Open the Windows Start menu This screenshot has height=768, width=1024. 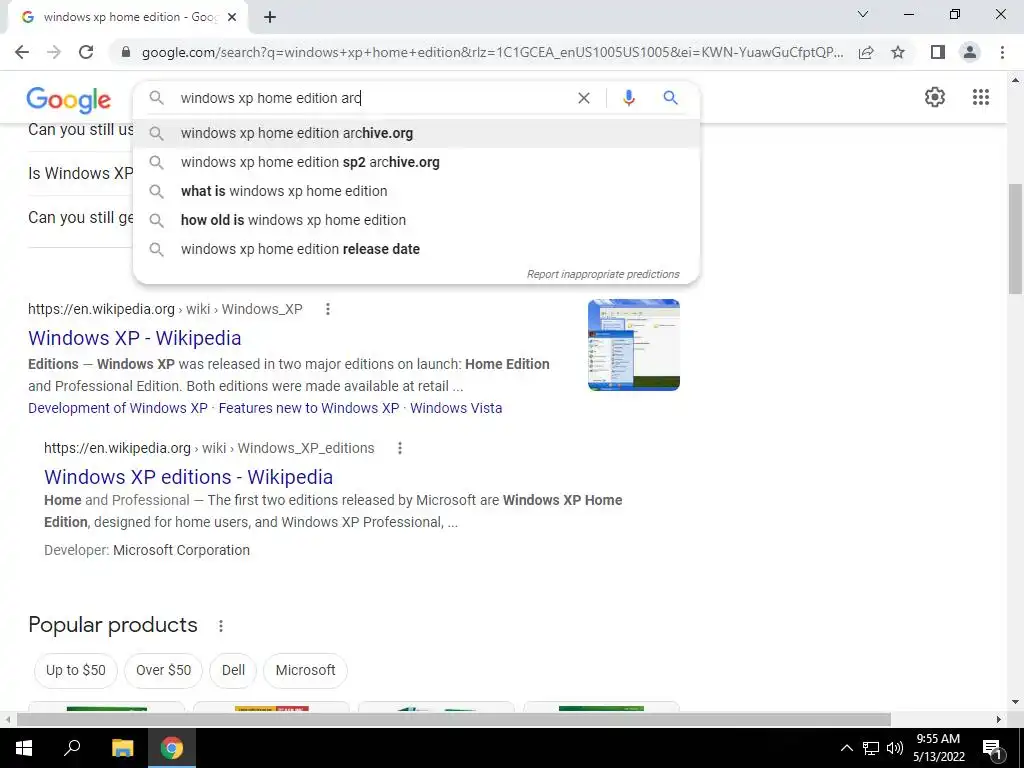tap(24, 748)
